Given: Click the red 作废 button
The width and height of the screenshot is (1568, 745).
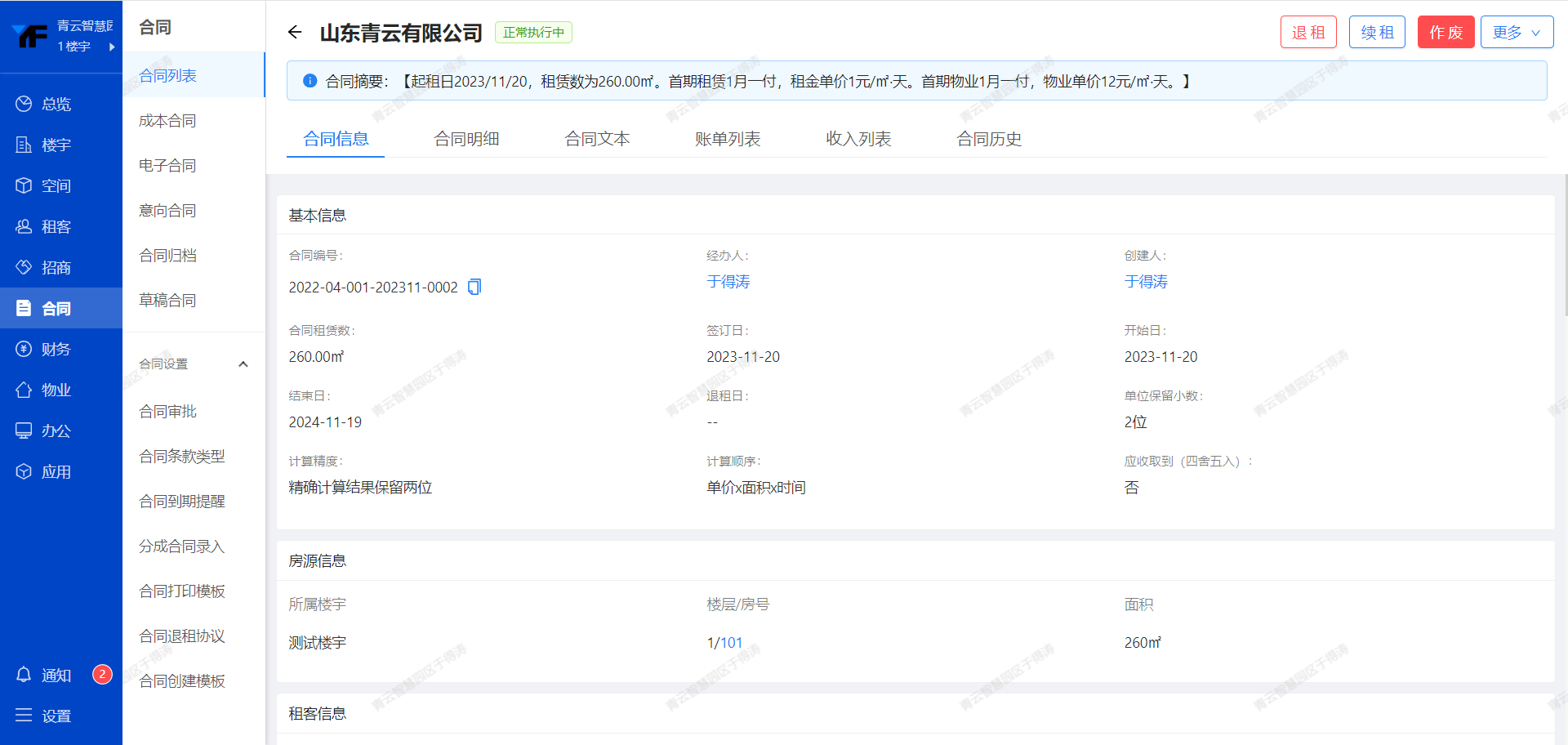Looking at the screenshot, I should point(1445,33).
